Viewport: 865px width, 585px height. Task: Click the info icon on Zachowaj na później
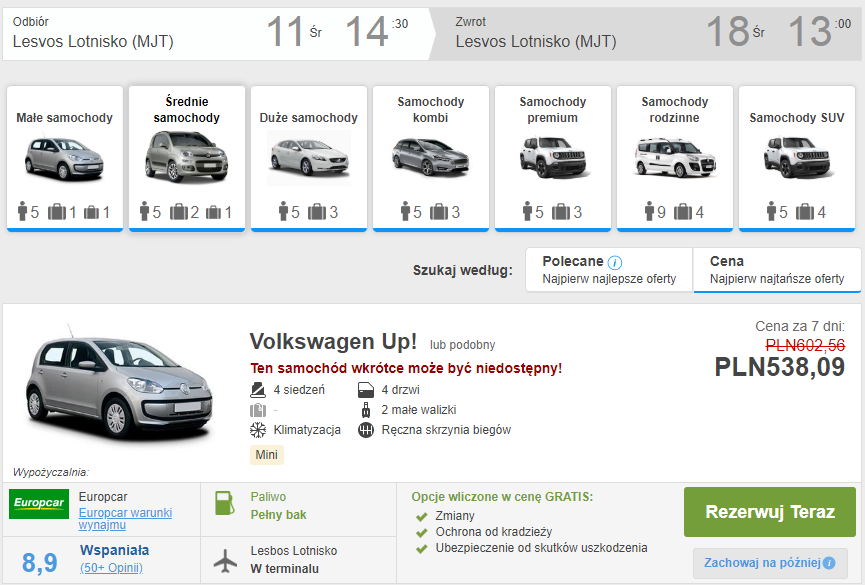pyautogui.click(x=829, y=564)
